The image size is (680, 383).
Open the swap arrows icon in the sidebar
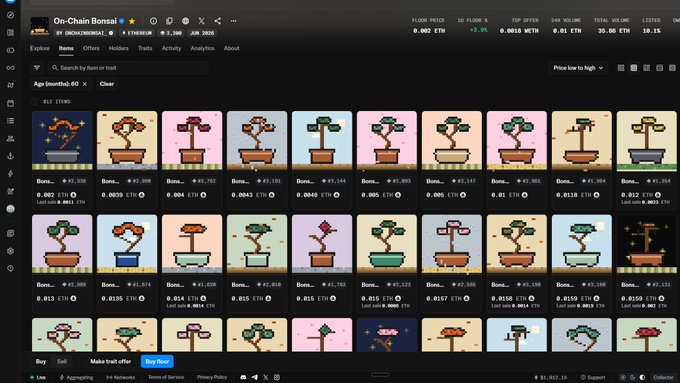[10, 85]
